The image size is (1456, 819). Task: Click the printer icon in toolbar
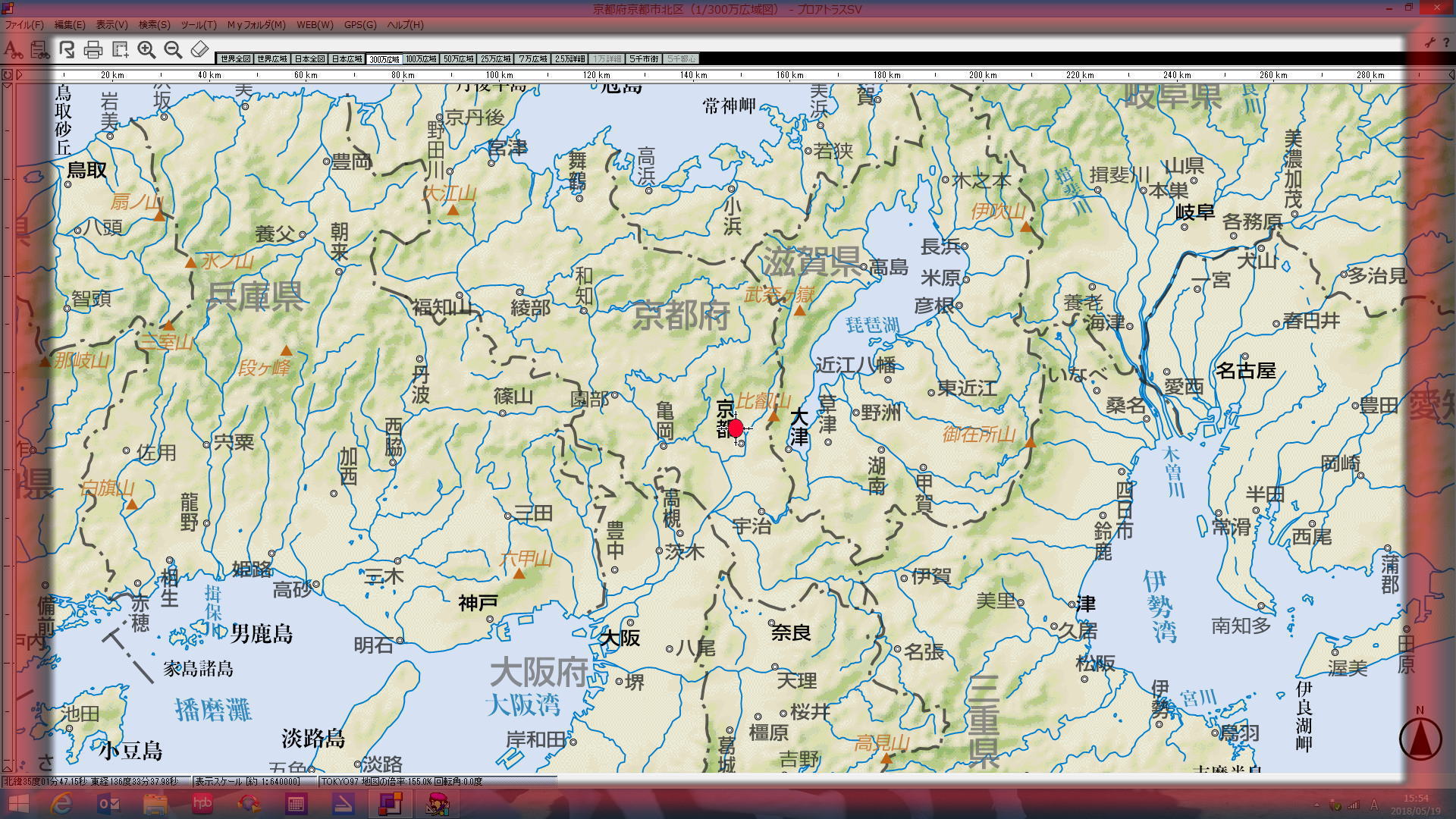point(93,50)
